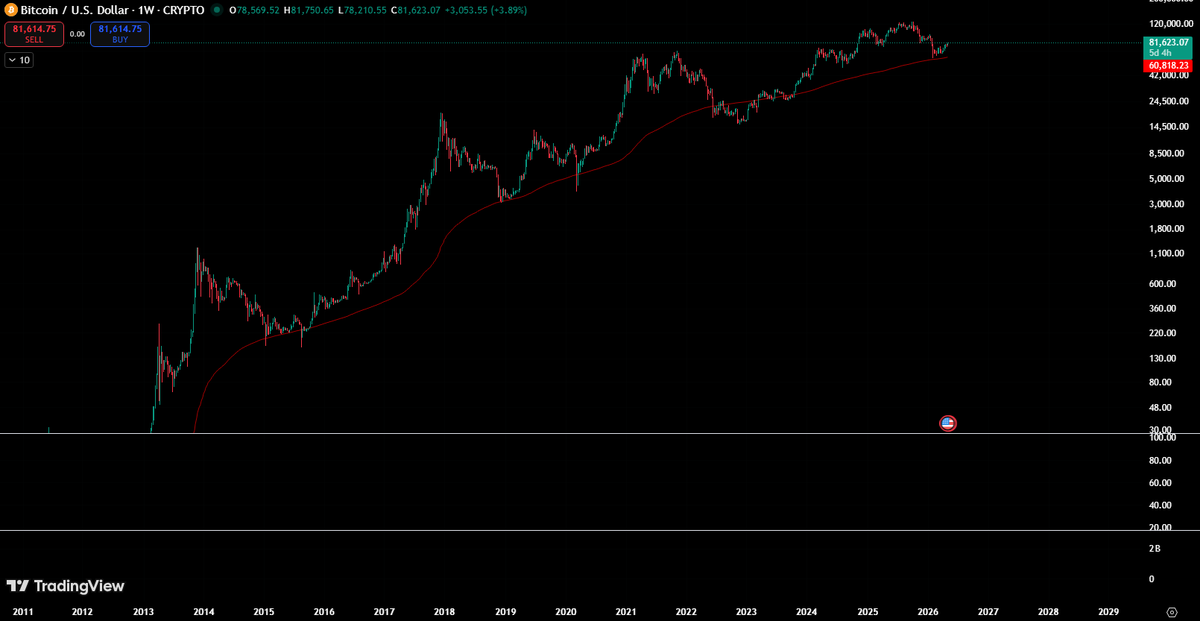
Task: Click the 2021 label on time axis
Action: (x=626, y=610)
